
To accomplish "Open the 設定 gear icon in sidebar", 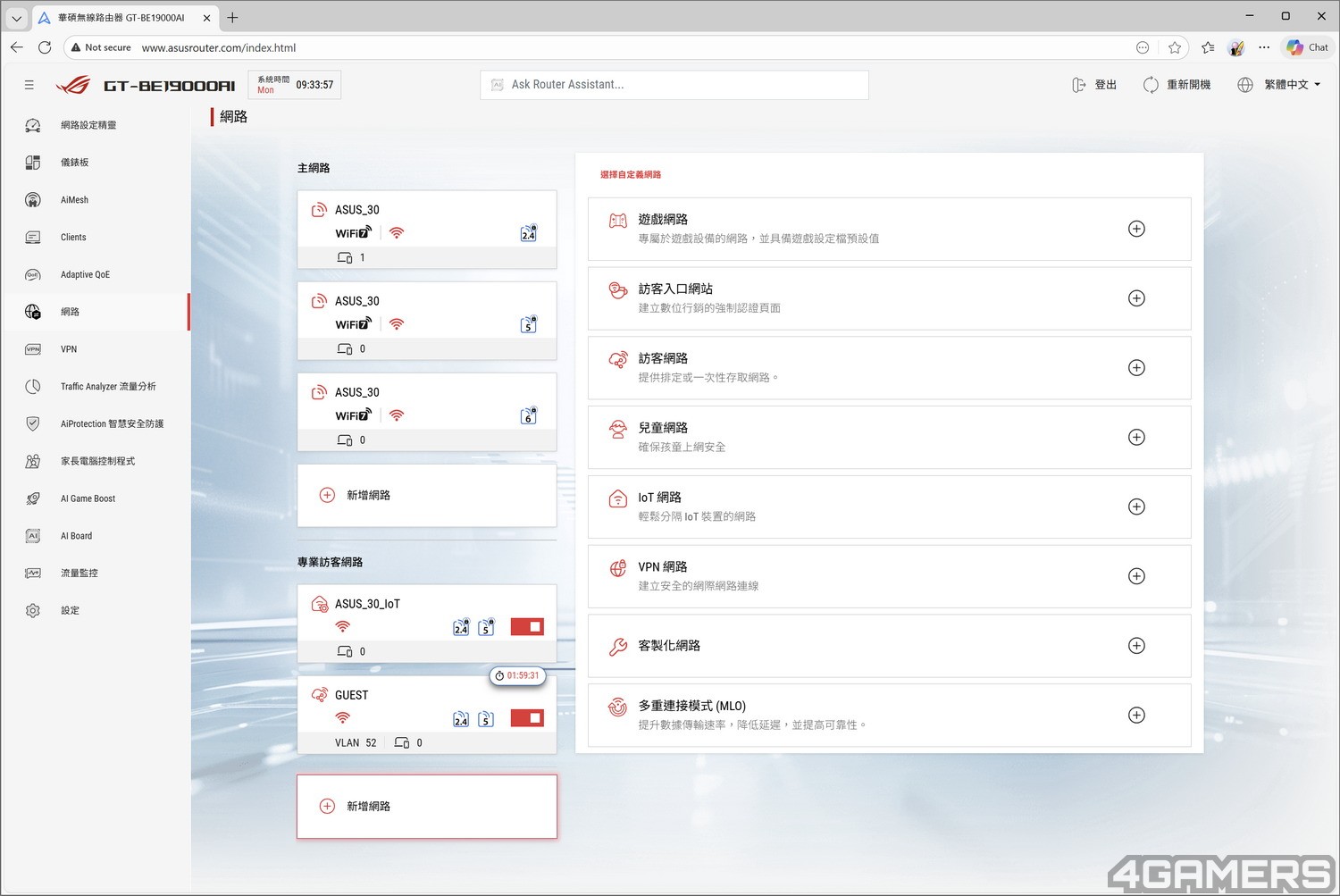I will point(33,610).
